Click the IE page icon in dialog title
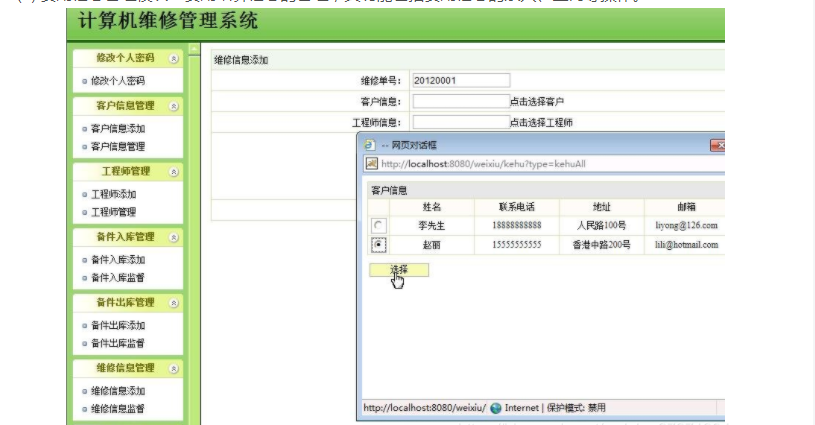 coord(370,145)
